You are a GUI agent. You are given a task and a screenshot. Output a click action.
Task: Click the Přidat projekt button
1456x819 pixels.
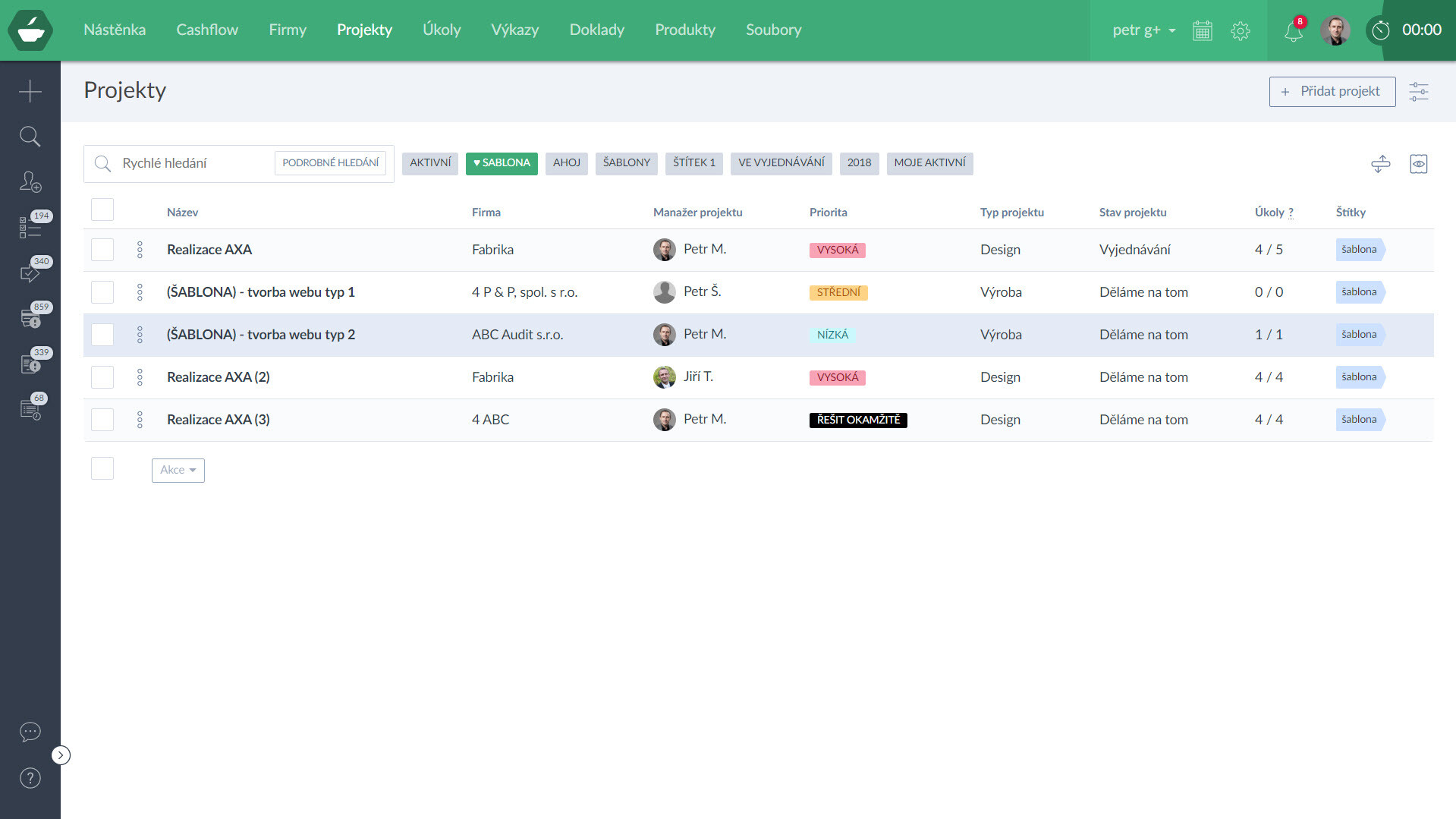coord(1332,92)
